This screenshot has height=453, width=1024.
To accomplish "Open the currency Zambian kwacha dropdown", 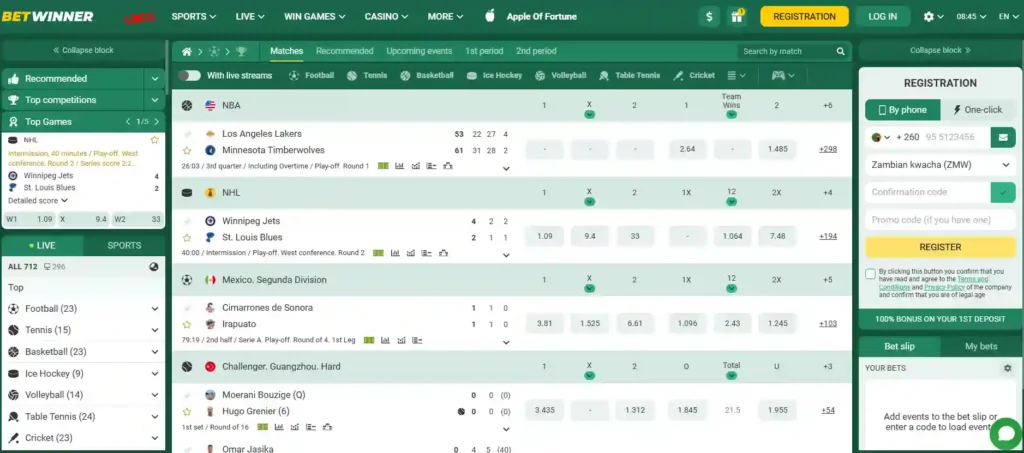I will click(x=940, y=165).
